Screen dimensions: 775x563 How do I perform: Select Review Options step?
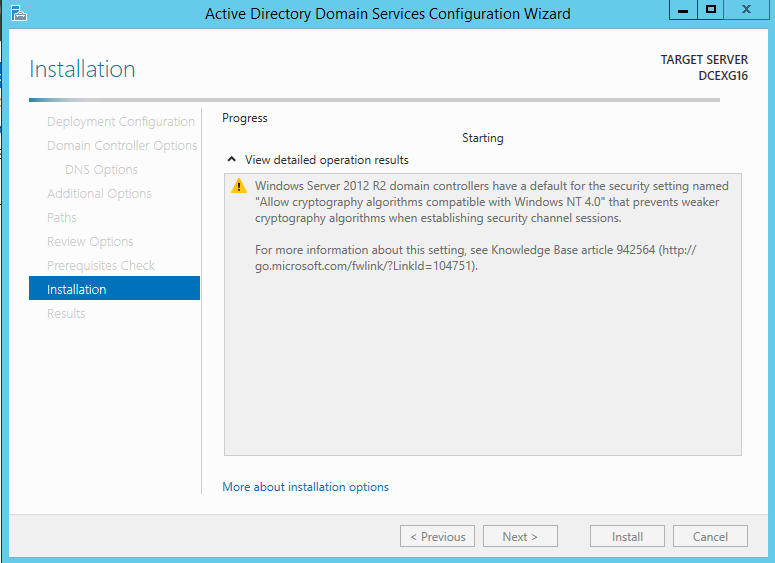click(90, 241)
